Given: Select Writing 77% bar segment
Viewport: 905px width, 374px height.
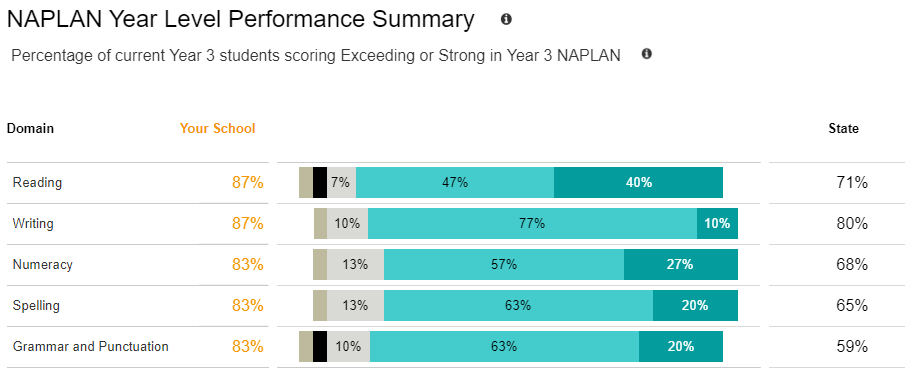Looking at the screenshot, I should coord(532,223).
